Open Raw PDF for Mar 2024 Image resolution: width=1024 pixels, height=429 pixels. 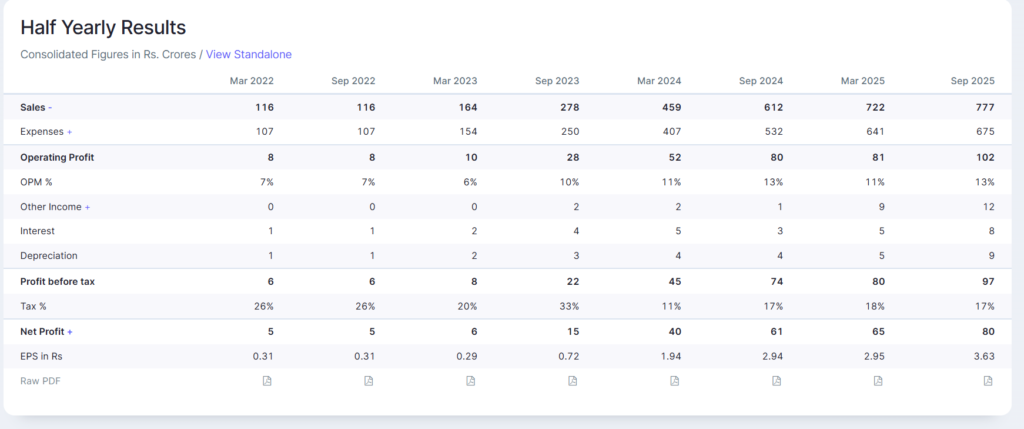674,381
